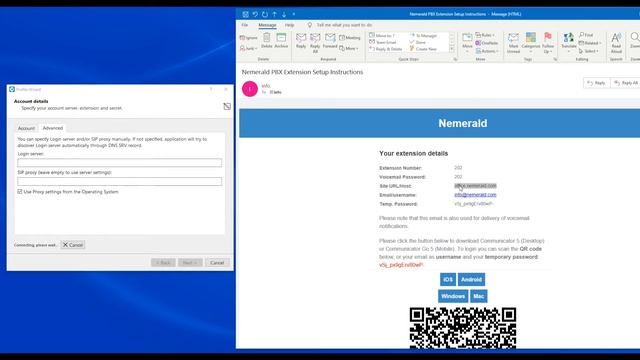Click the highlighted Site URL/Host value
This screenshot has width=640, height=360.
[475, 186]
